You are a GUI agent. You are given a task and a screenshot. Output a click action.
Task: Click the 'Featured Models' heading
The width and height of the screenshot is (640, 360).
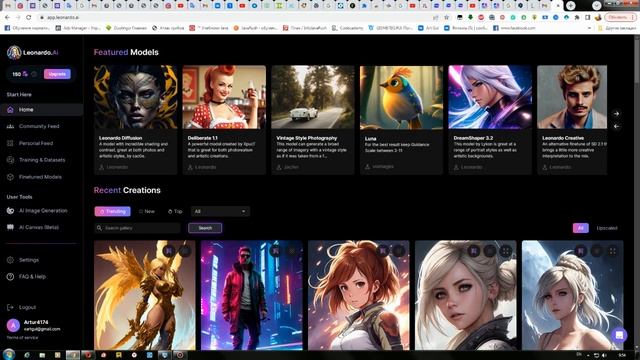pos(126,52)
